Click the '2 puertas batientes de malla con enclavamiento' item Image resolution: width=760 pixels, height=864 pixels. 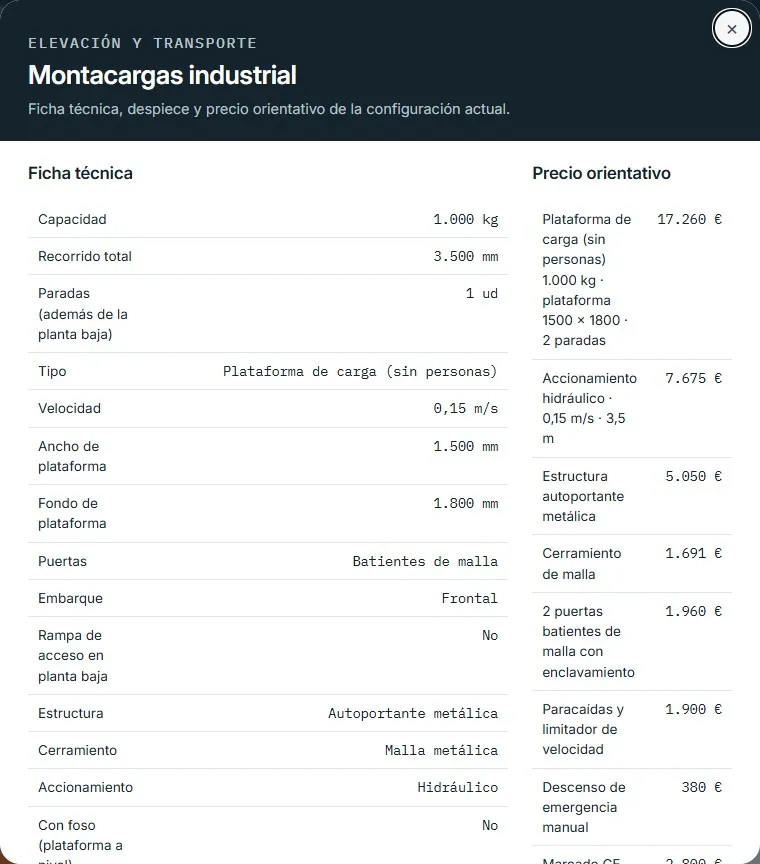pos(588,642)
